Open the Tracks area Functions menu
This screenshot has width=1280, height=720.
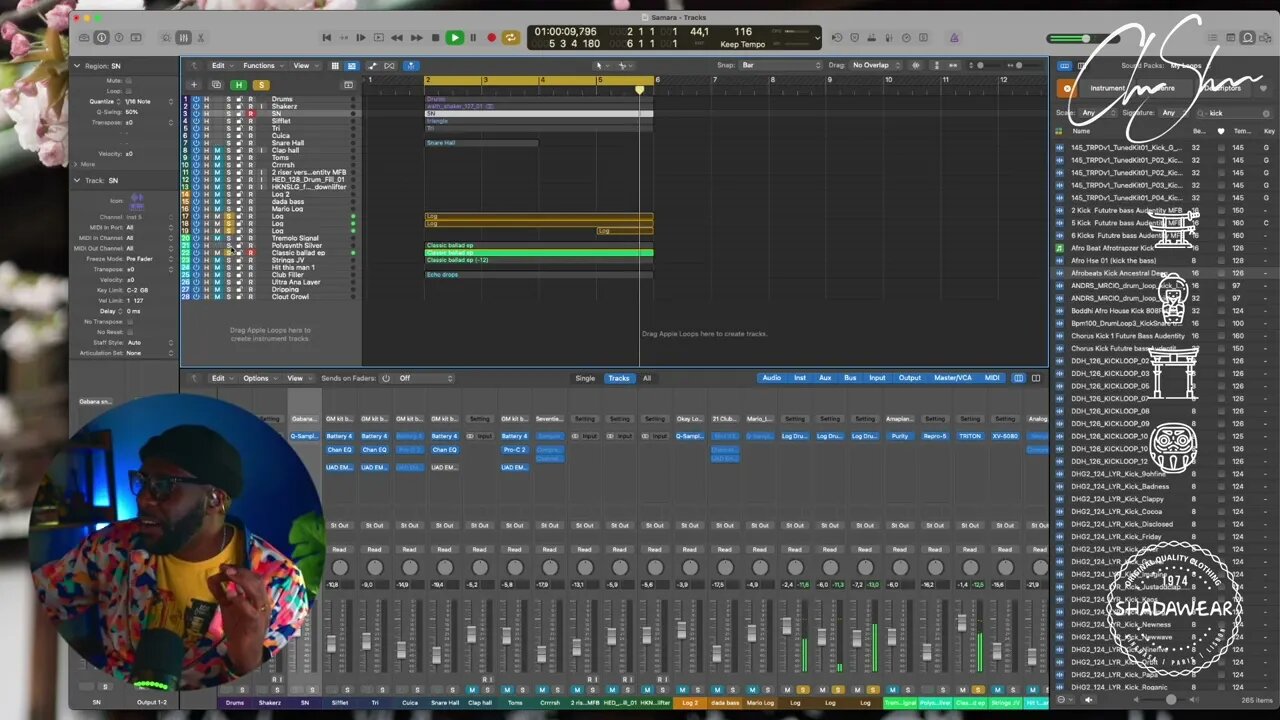(x=262, y=66)
